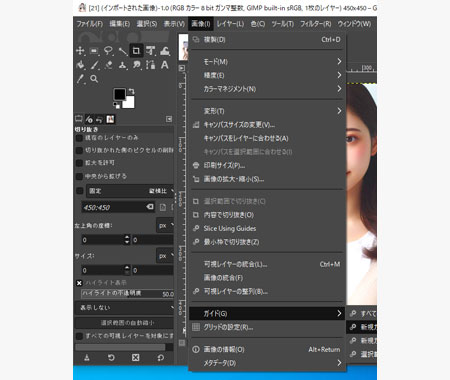Viewport: 450px width, 380px height.
Task: Expand the 変形(T) submenu
Action: 268,111
